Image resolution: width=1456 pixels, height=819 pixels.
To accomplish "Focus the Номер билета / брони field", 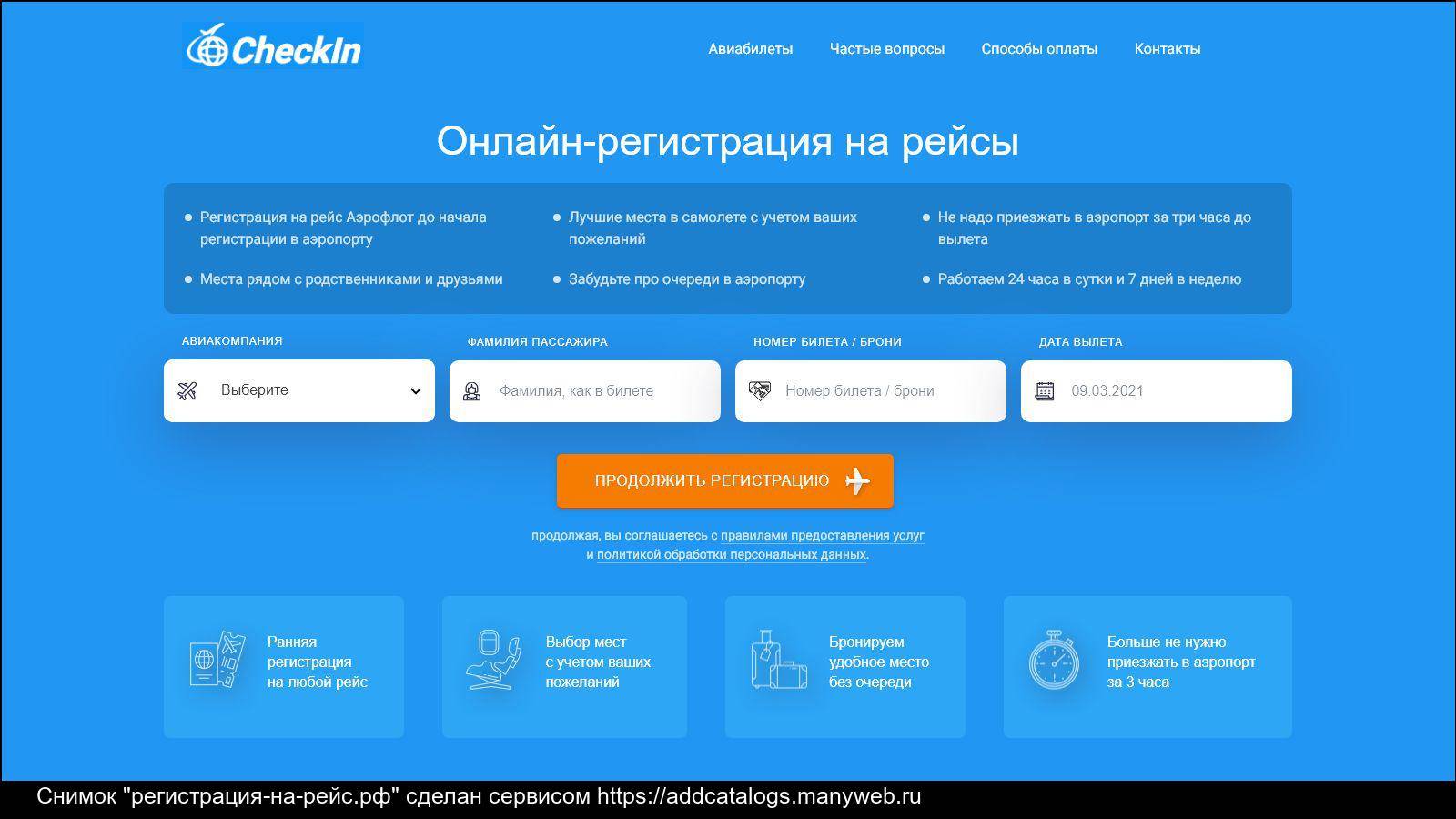I will (x=871, y=391).
